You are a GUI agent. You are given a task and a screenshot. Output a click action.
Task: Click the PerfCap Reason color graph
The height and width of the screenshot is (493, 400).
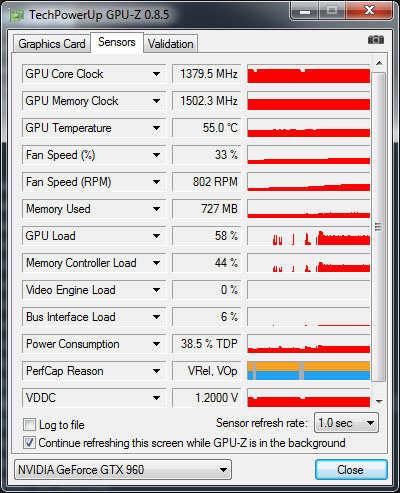tap(309, 371)
